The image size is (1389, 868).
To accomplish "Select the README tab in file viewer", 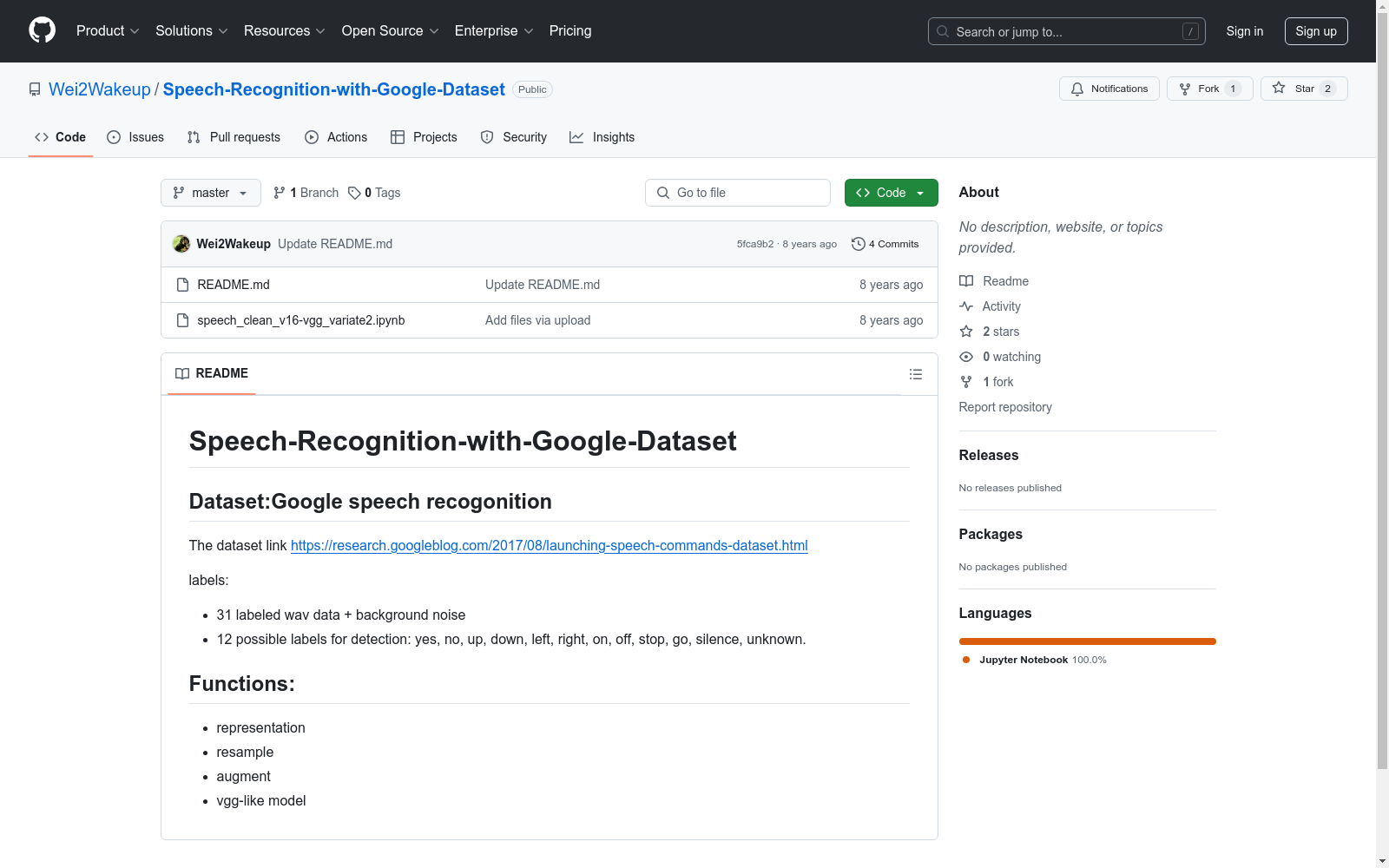I will tap(212, 373).
